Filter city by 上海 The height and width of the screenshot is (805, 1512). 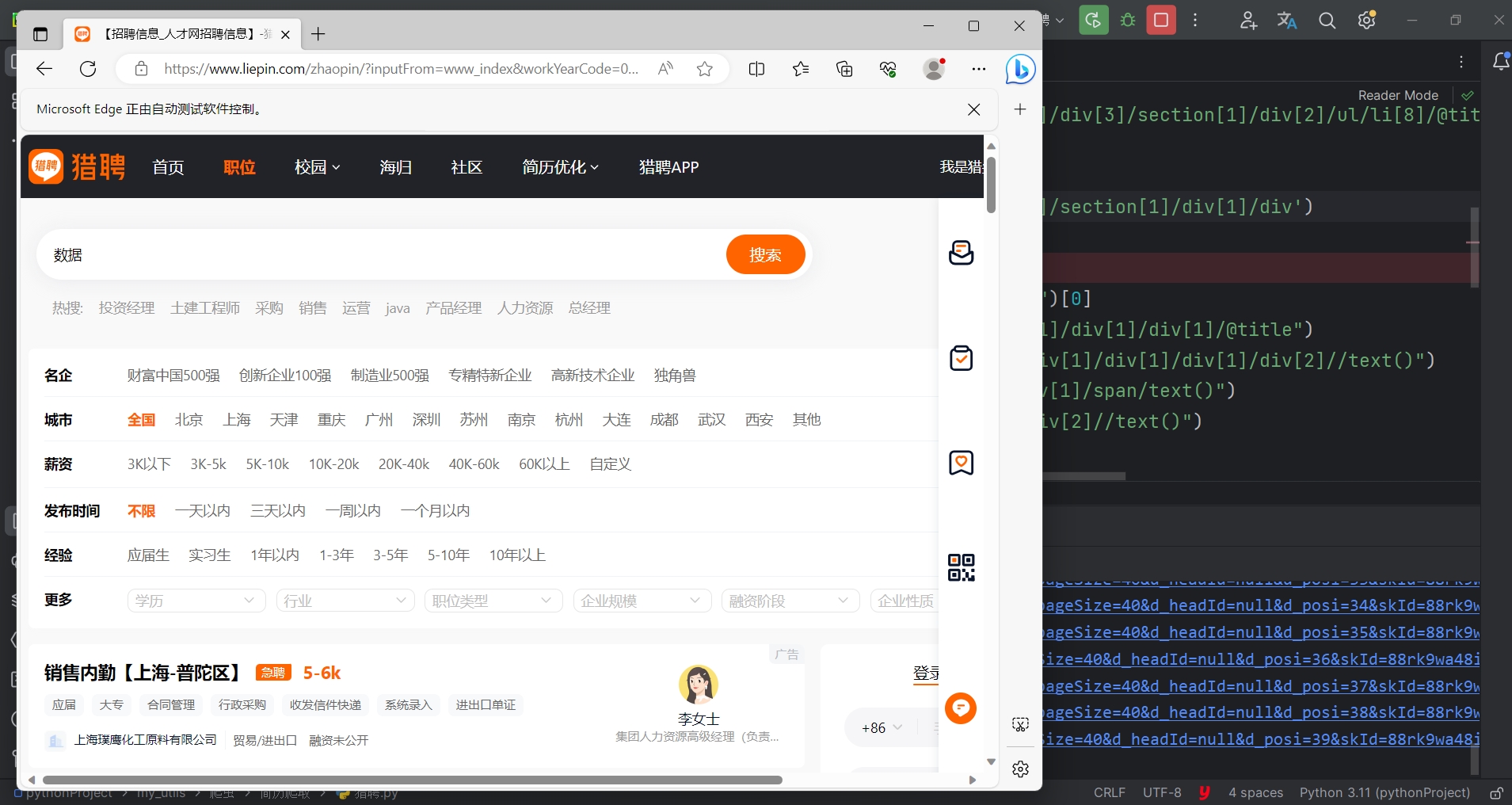[x=236, y=419]
